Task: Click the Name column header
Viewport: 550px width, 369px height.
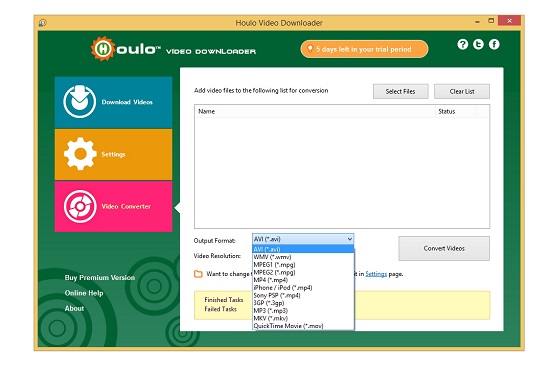Action: (x=315, y=112)
